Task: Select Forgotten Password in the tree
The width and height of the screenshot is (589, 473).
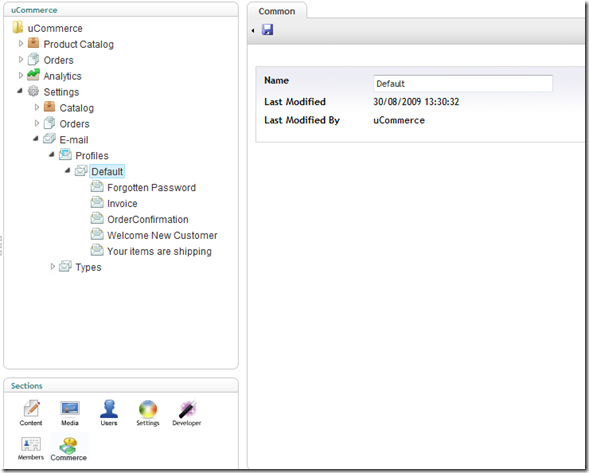Action: 151,187
